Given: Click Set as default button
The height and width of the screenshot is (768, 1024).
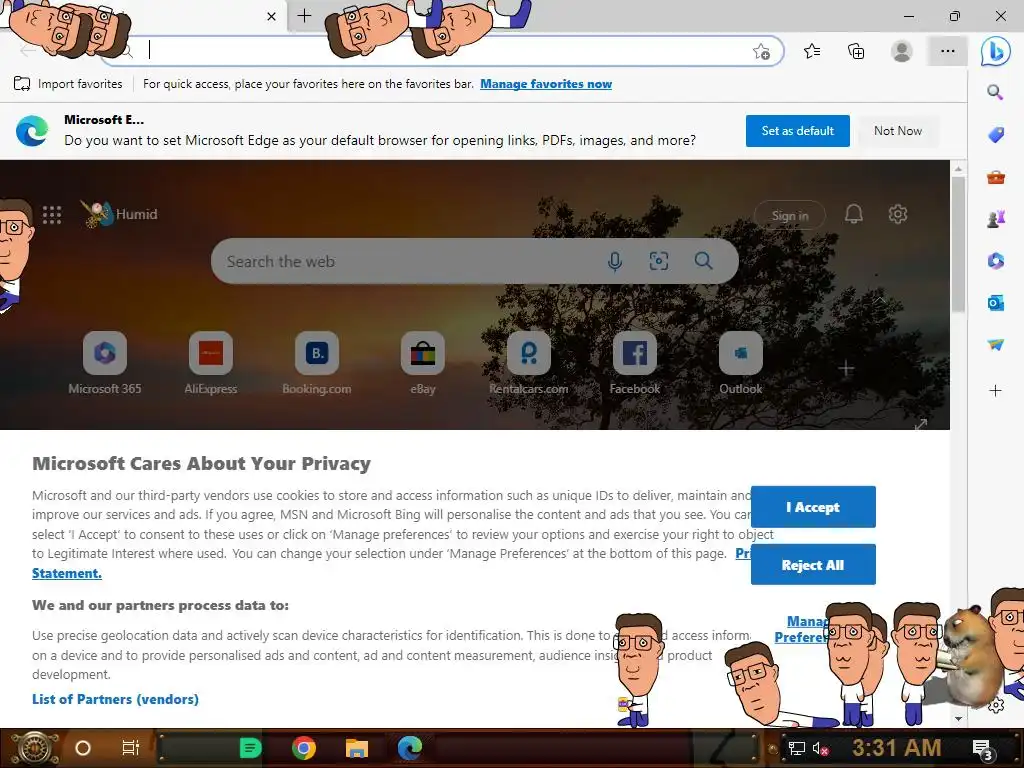Looking at the screenshot, I should (x=797, y=131).
